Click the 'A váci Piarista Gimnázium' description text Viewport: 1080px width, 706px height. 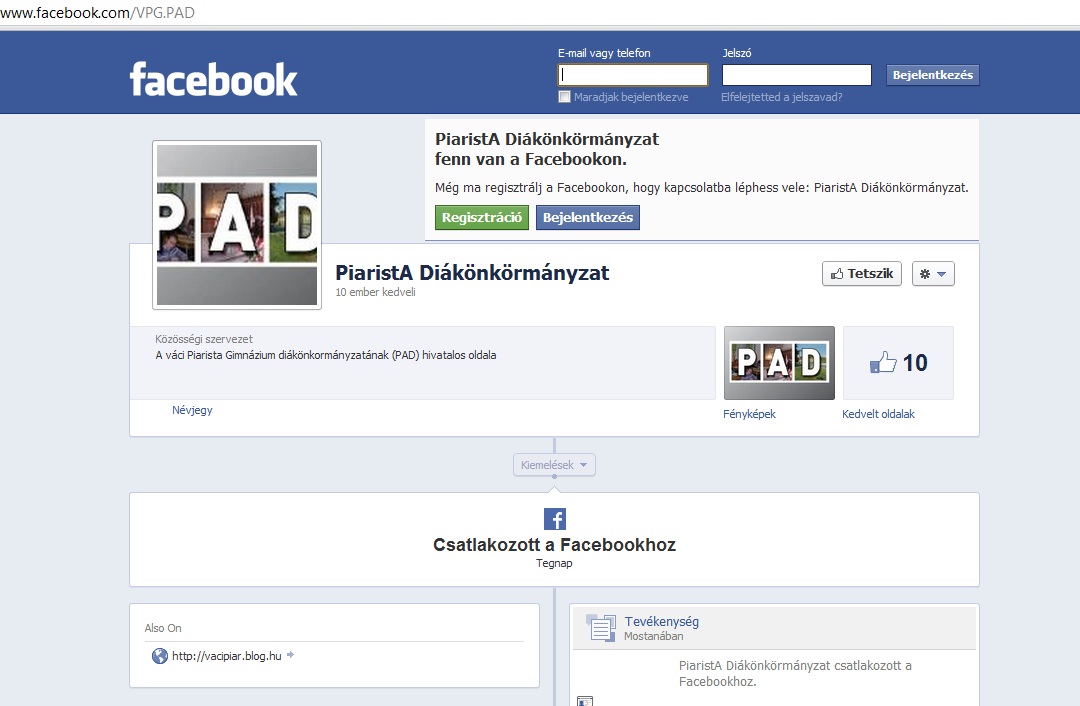(x=326, y=355)
